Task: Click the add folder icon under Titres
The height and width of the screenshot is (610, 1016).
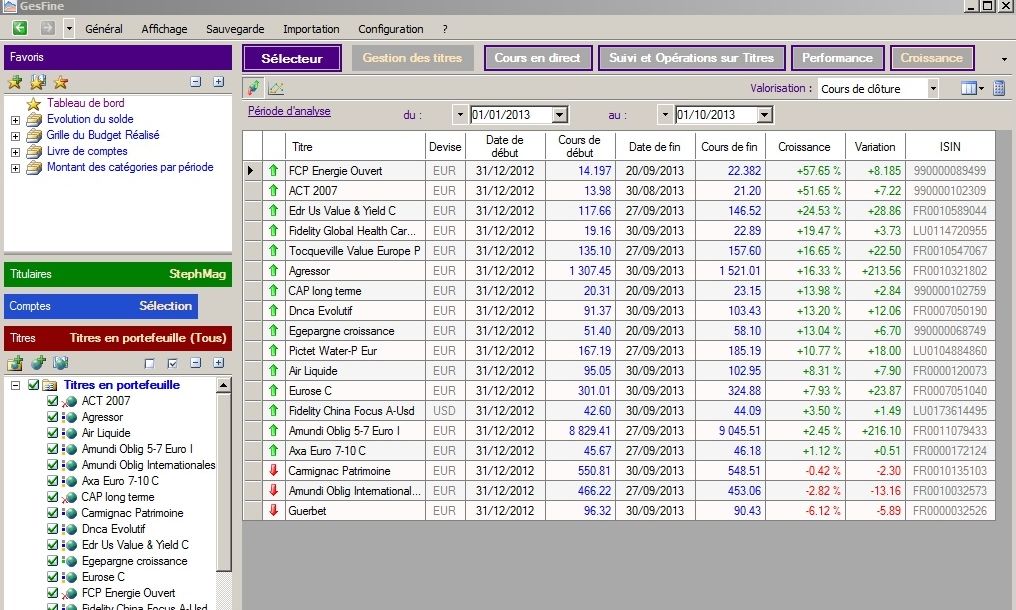Action: click(x=14, y=363)
